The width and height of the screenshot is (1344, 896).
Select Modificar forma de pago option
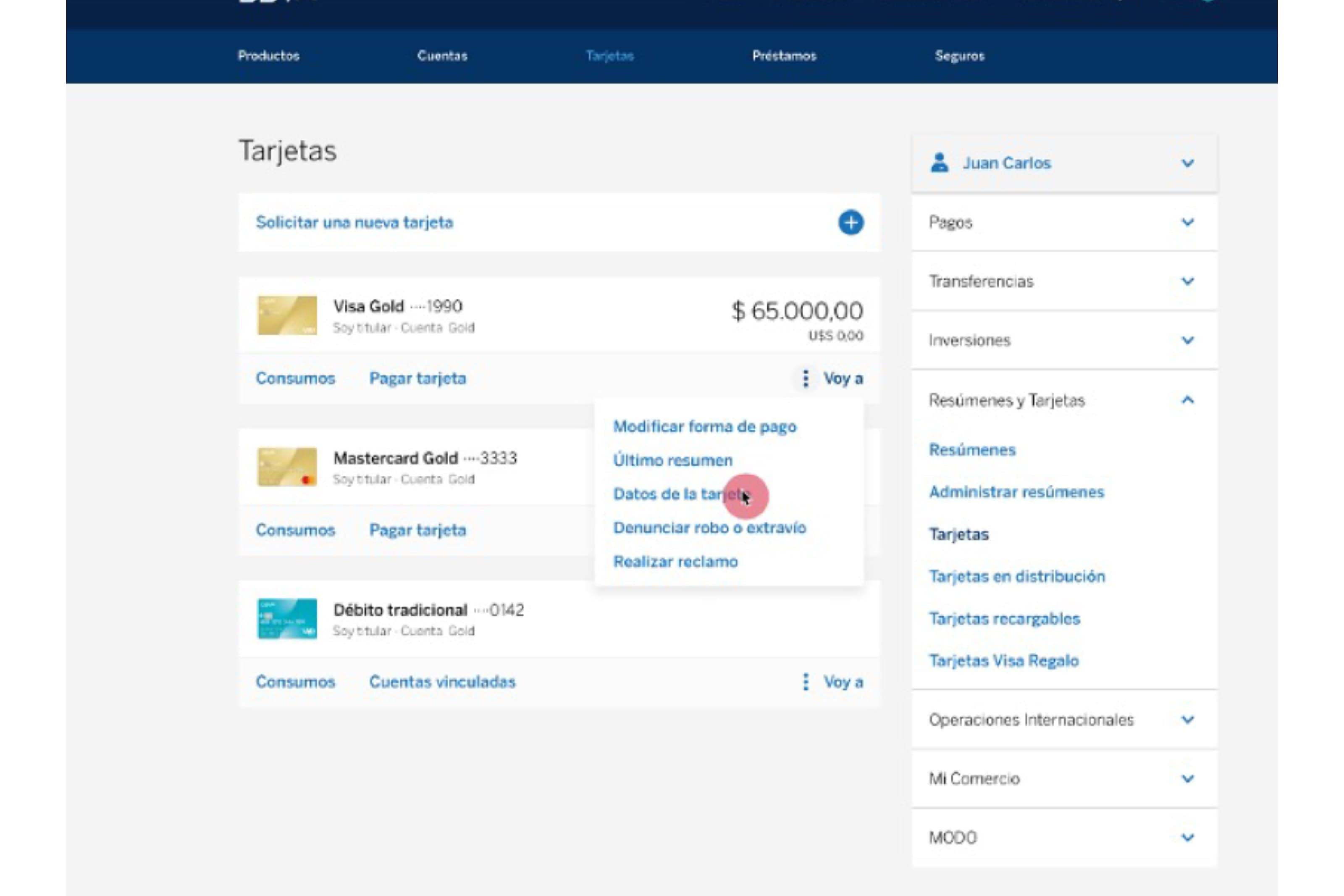pos(705,427)
